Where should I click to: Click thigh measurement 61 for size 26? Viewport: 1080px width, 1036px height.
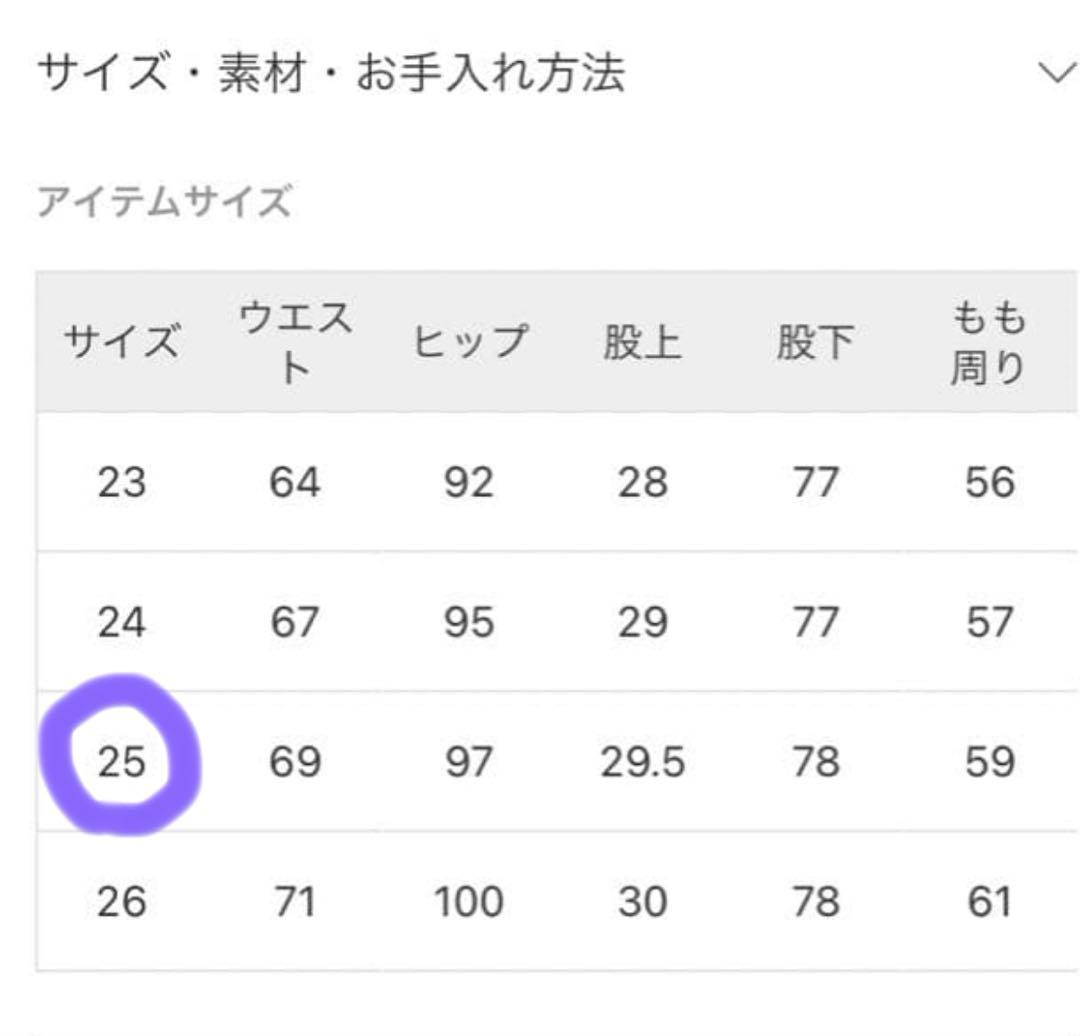[988, 901]
